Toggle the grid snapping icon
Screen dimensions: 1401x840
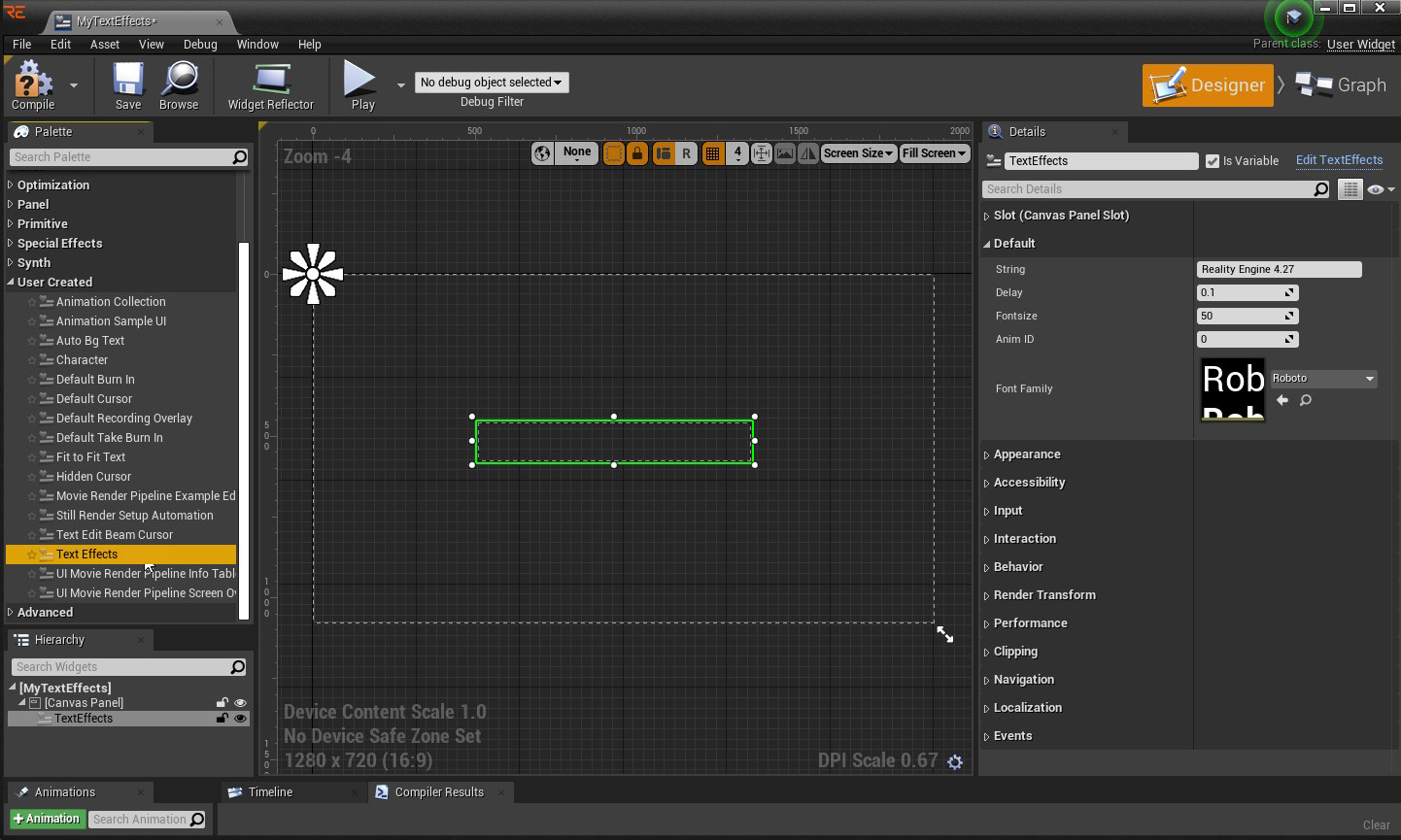(712, 153)
